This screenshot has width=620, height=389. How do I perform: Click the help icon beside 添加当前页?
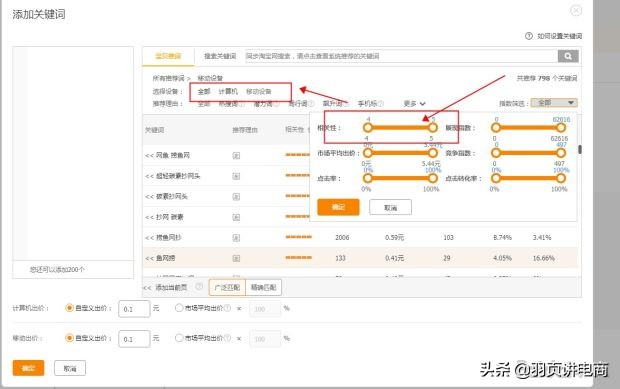tap(199, 287)
